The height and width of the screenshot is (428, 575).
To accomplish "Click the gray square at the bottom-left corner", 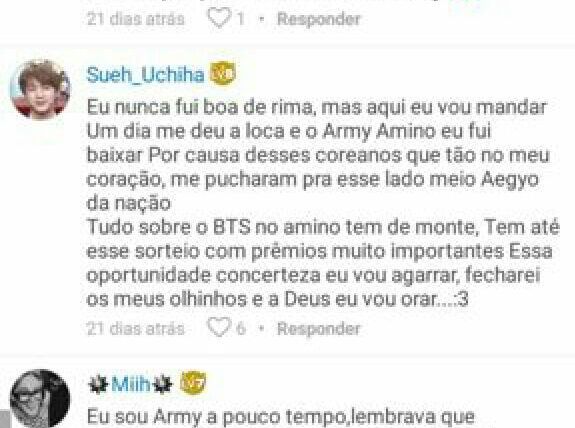I will (4, 420).
